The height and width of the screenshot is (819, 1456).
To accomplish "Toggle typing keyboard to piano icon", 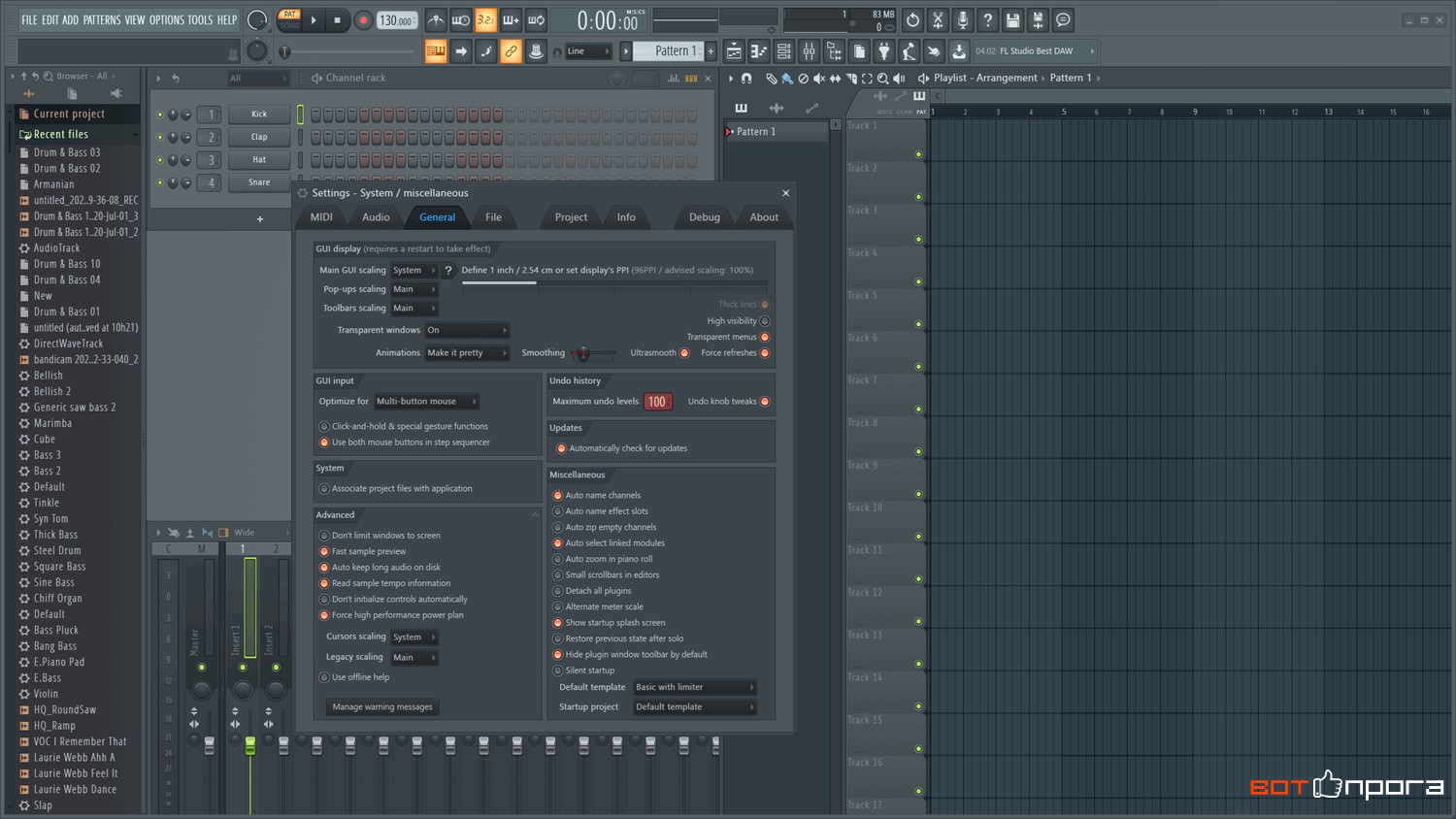I will tap(436, 51).
